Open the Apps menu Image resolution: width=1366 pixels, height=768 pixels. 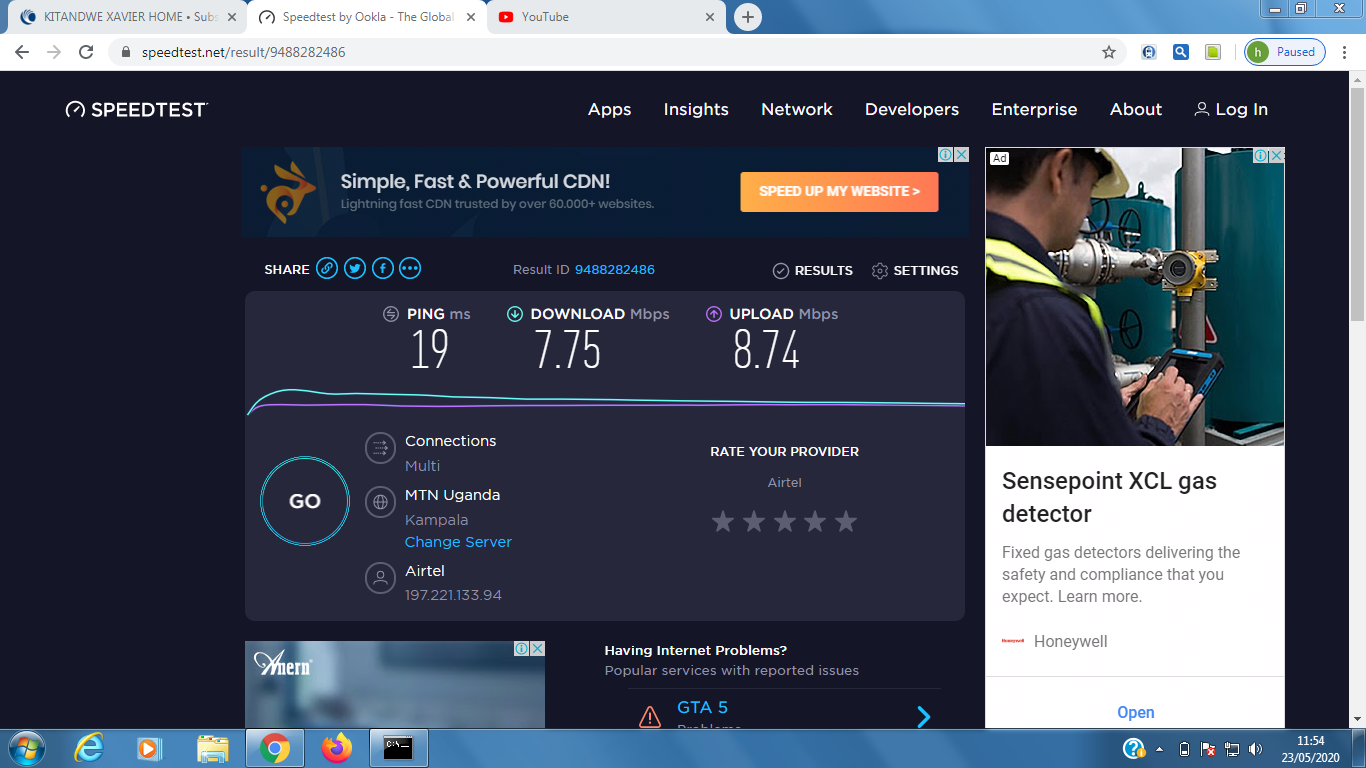coord(609,110)
